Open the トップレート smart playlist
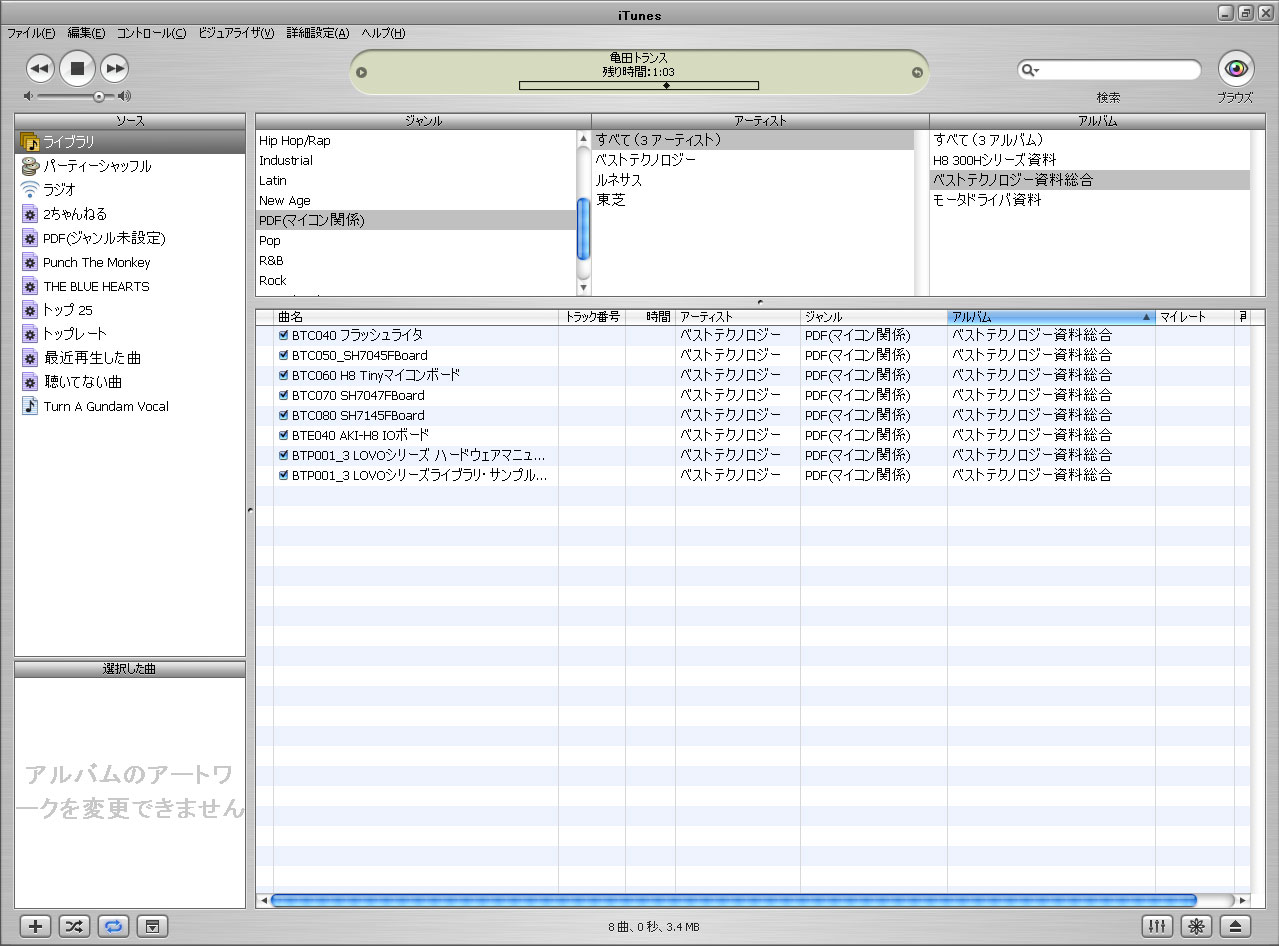1279x946 pixels. 130,334
